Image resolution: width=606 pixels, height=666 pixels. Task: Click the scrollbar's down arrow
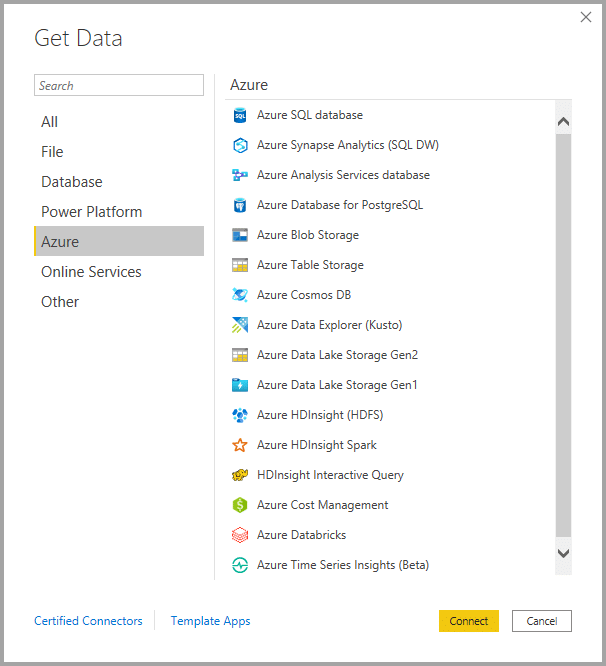(563, 552)
